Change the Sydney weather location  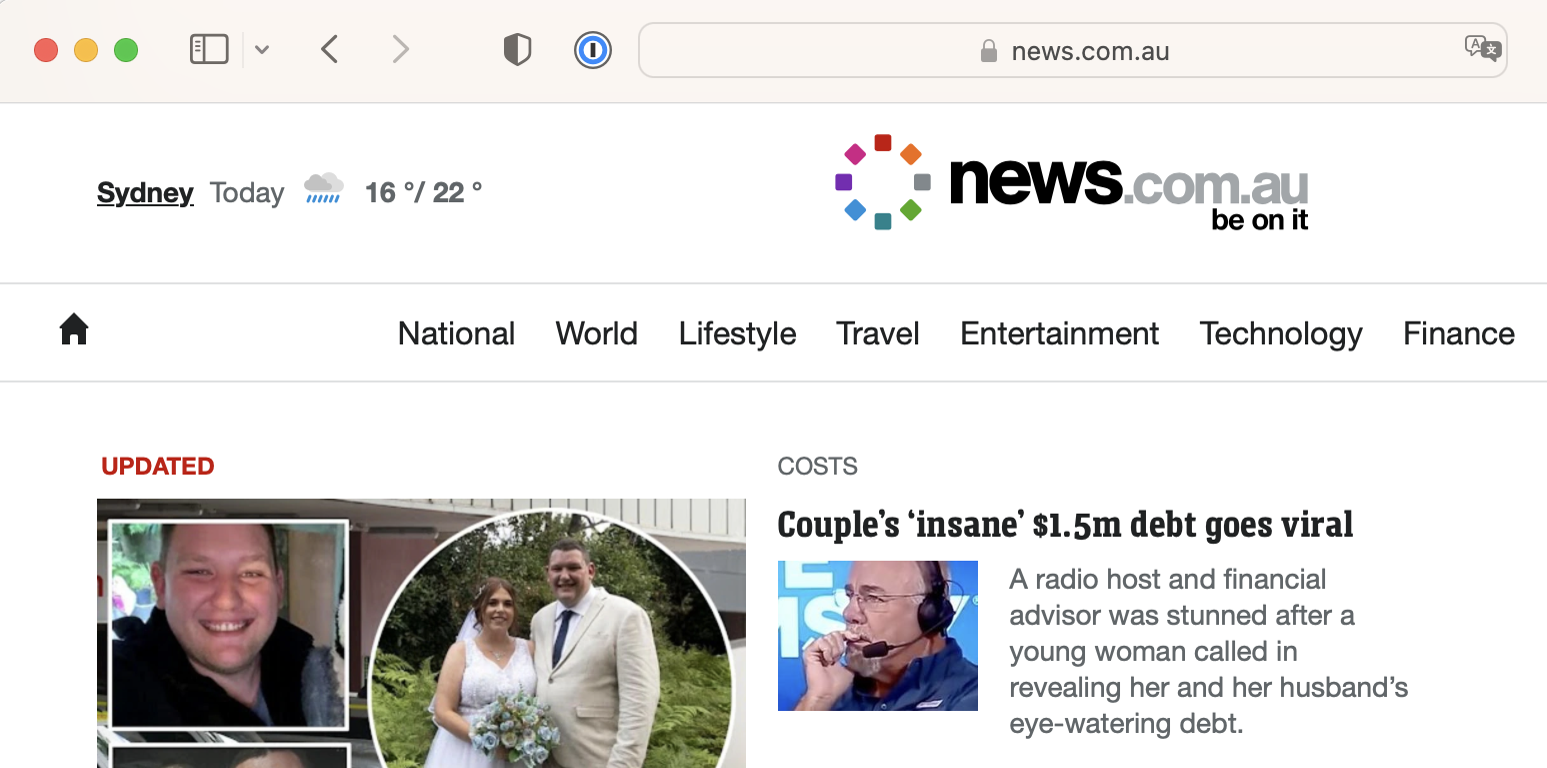point(145,192)
